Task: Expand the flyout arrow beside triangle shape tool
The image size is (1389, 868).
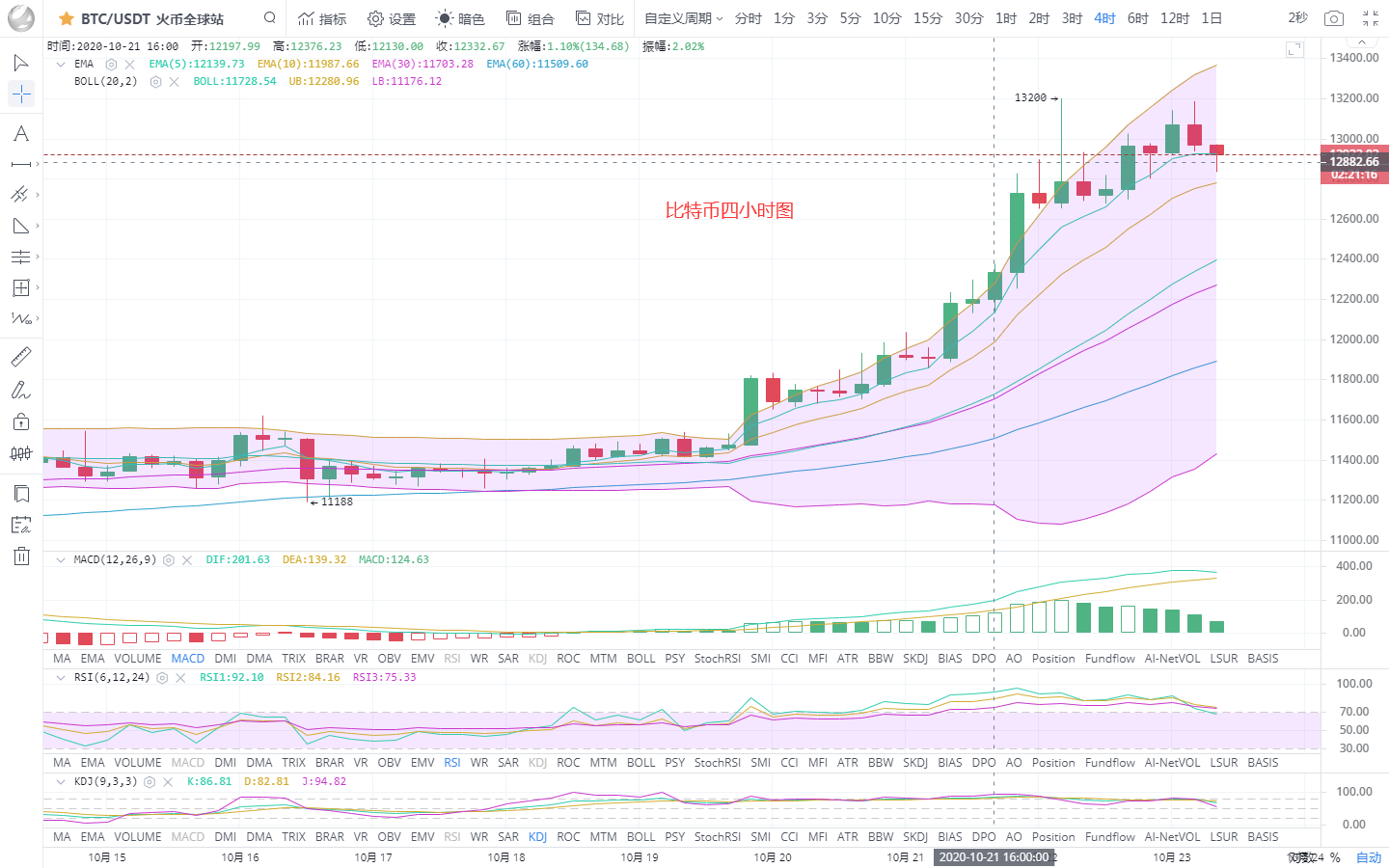Action: click(x=37, y=226)
